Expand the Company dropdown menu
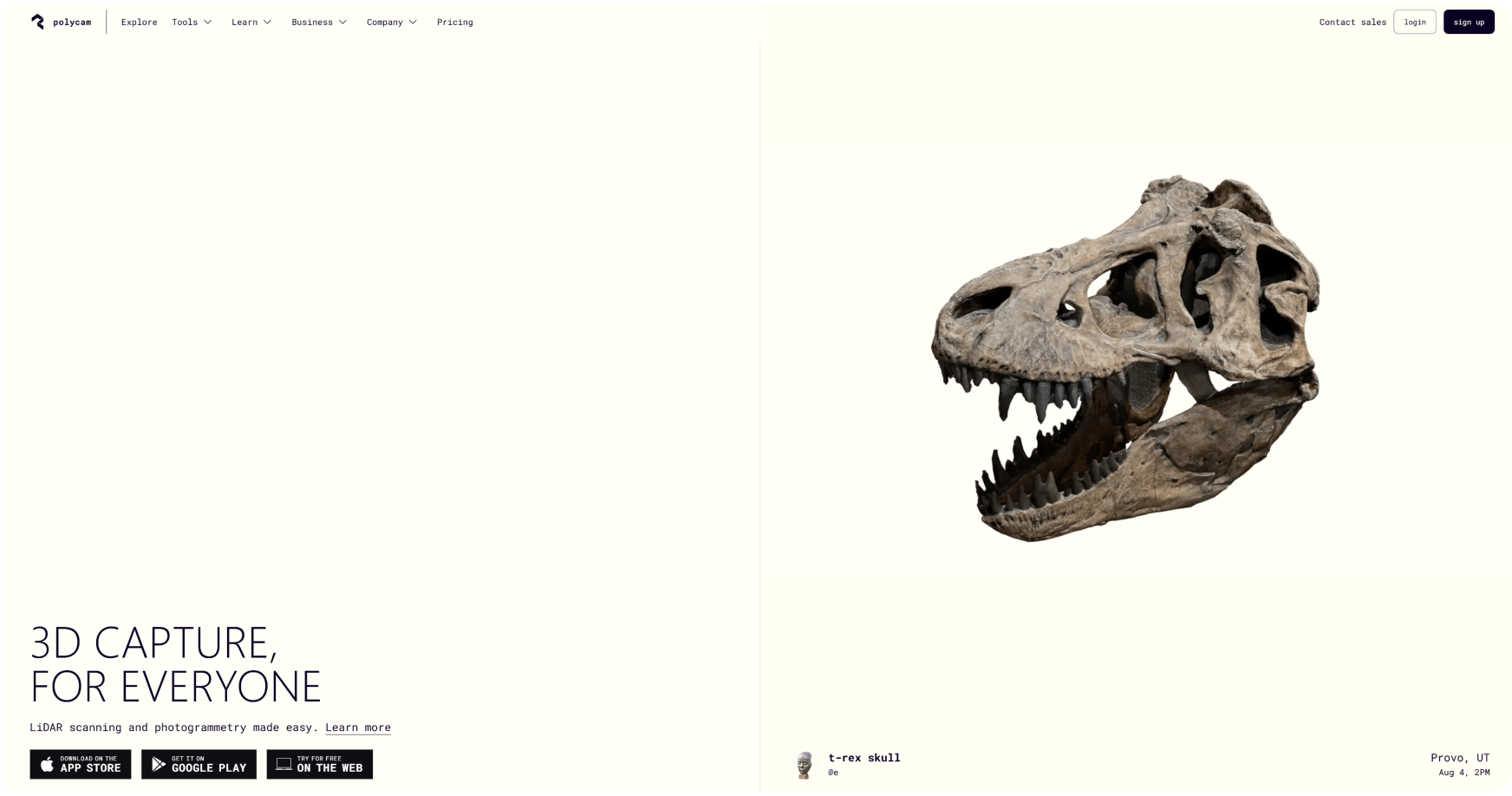The image size is (1512, 796). pyautogui.click(x=392, y=23)
